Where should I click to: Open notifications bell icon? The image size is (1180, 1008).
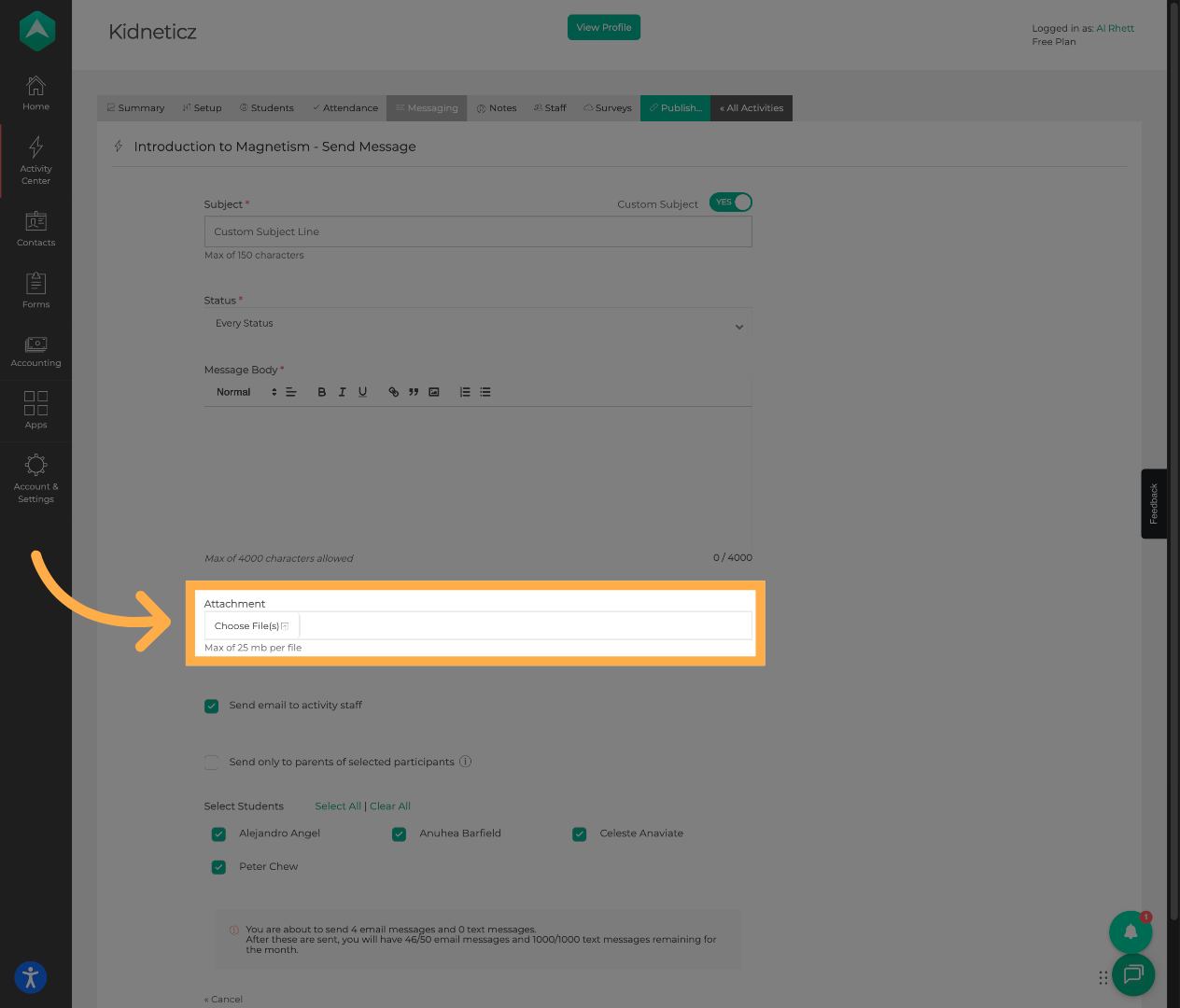(x=1131, y=931)
